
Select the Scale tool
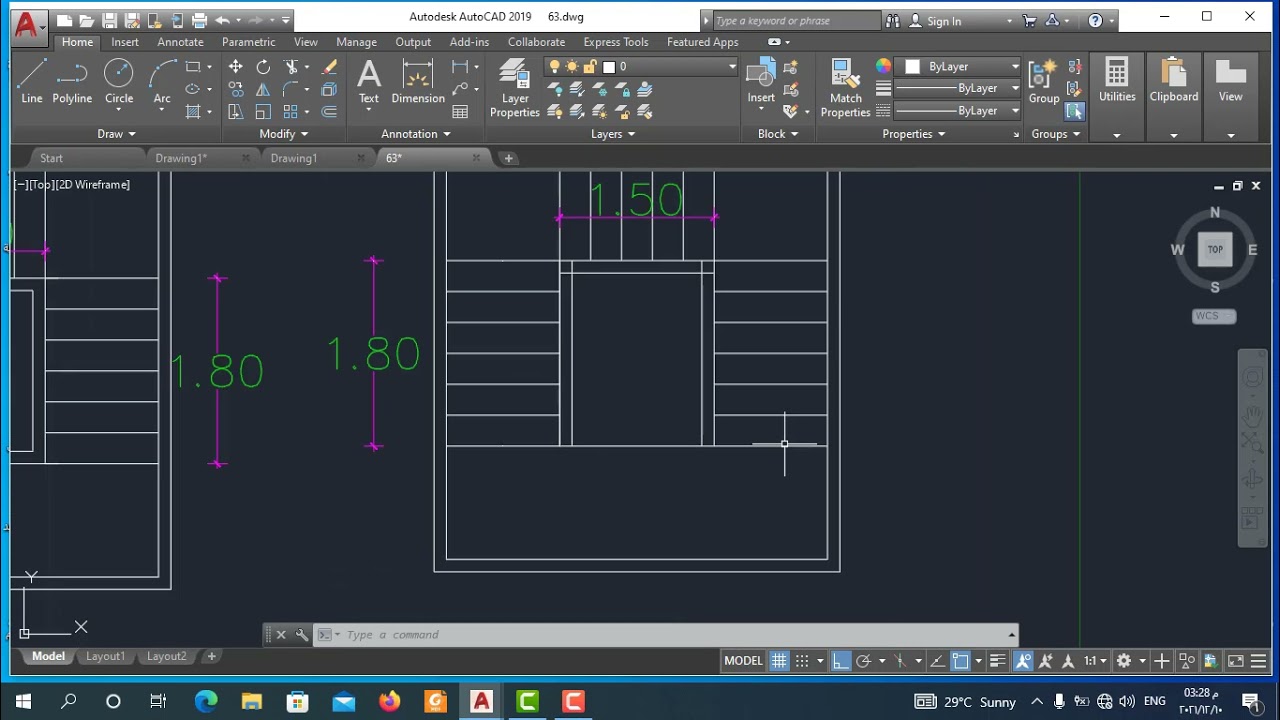click(x=263, y=111)
